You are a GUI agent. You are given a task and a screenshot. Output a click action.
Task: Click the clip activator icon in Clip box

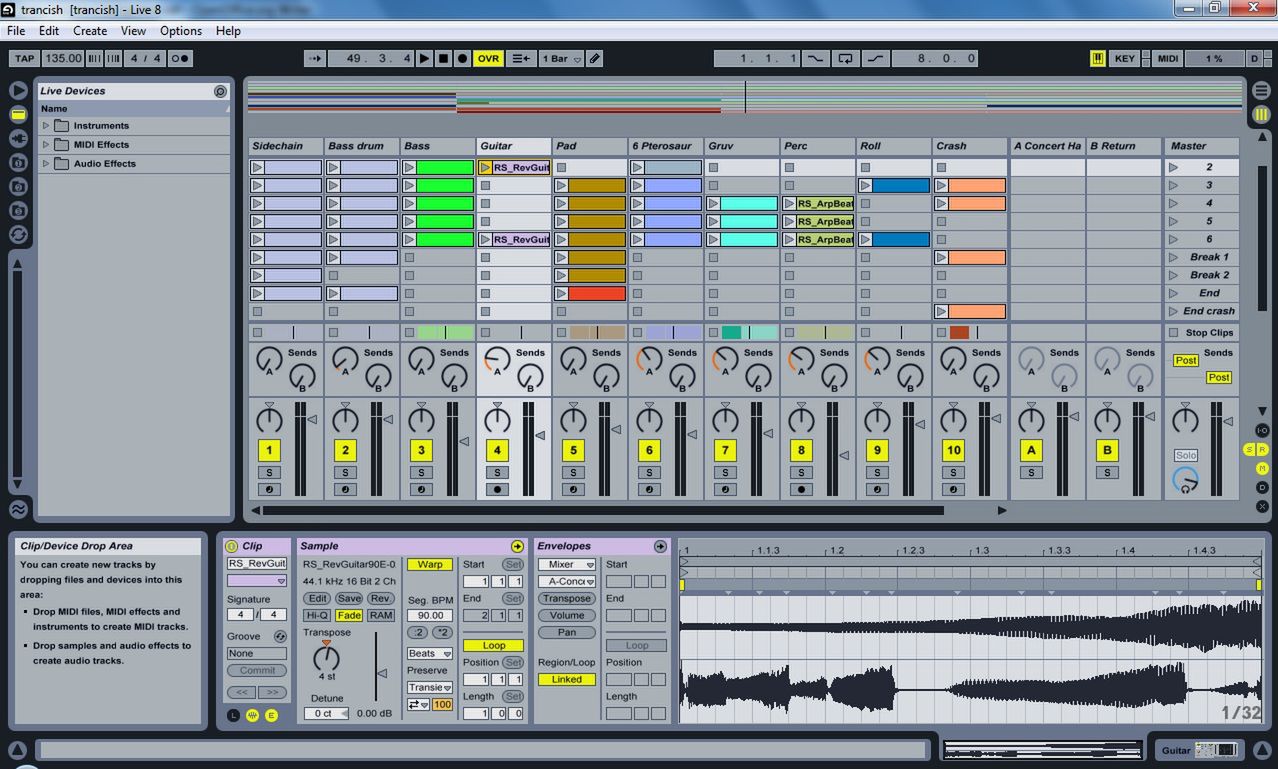(232, 546)
